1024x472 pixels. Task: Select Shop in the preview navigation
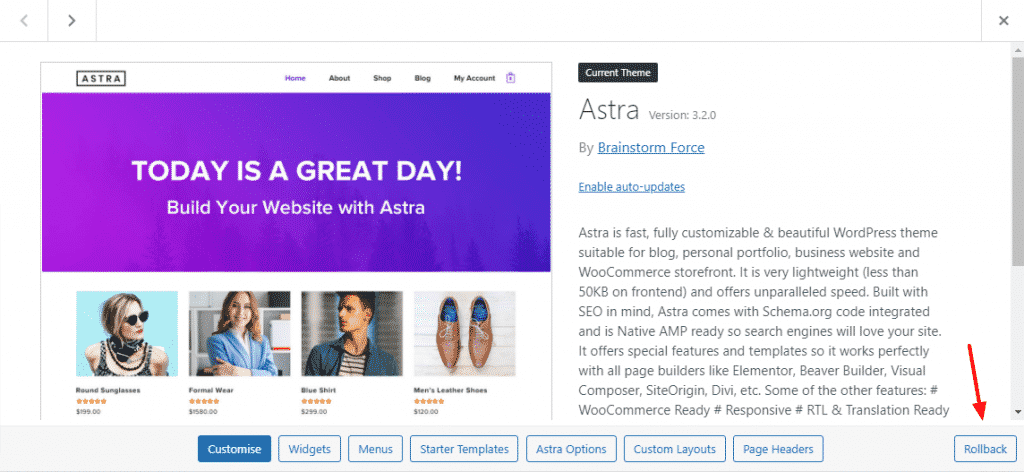[382, 78]
